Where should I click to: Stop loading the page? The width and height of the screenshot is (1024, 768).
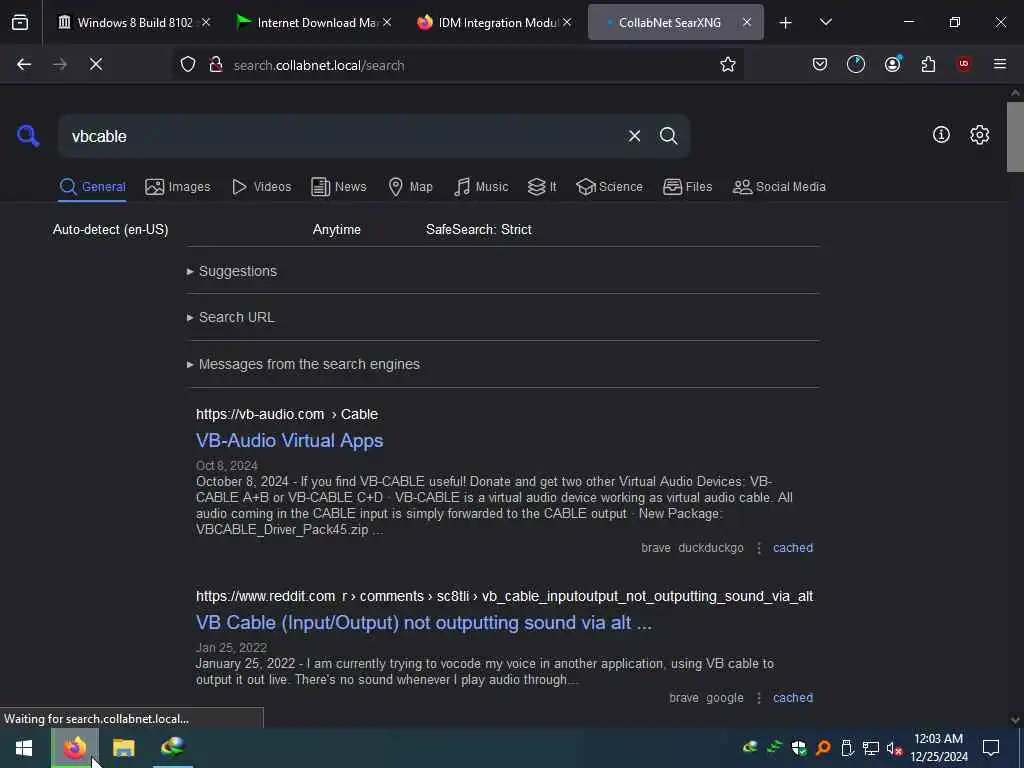click(x=96, y=64)
